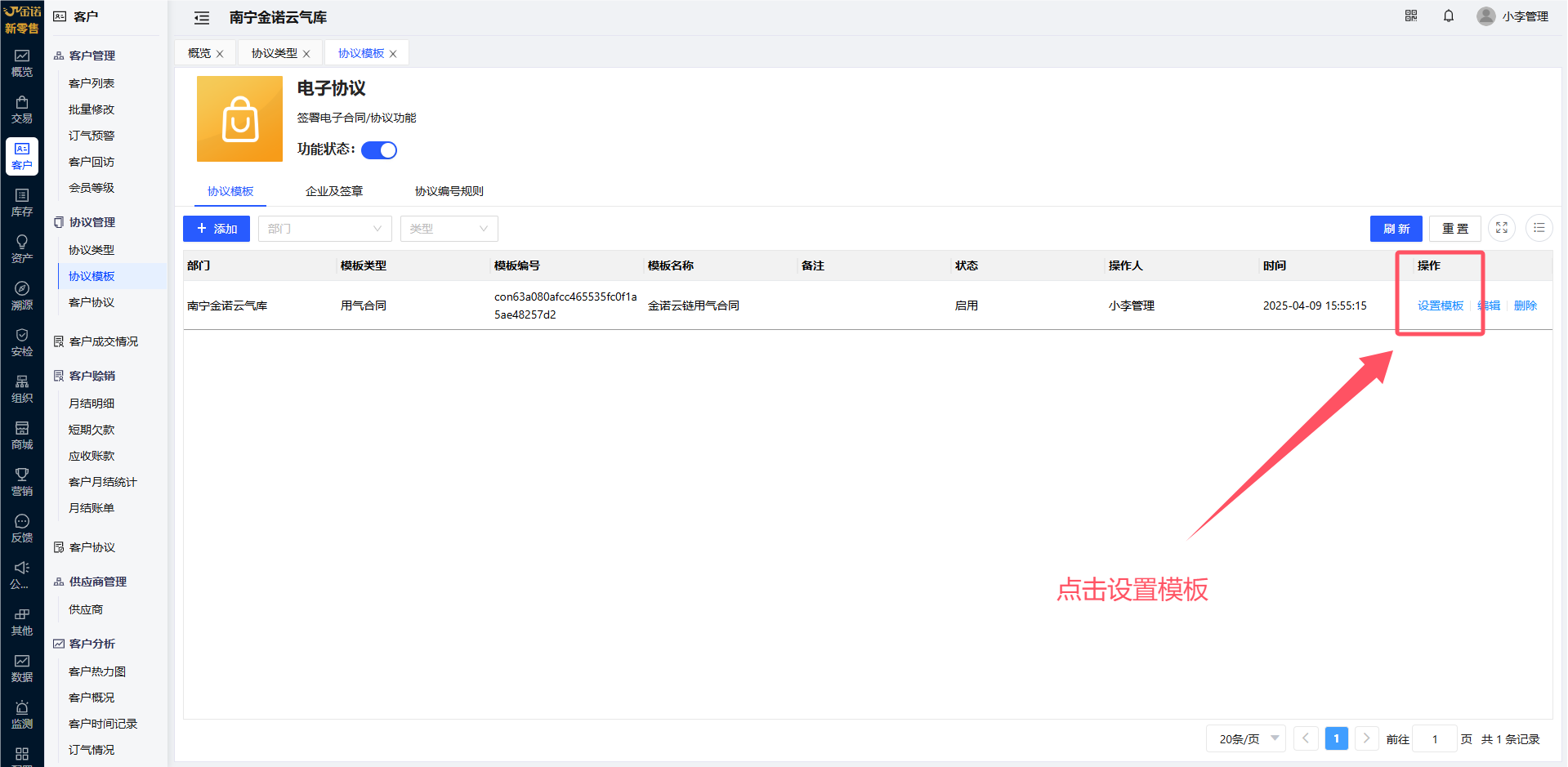This screenshot has height=767, width=1568.
Task: Expand the 客户成交情况 menu group
Action: 104,341
